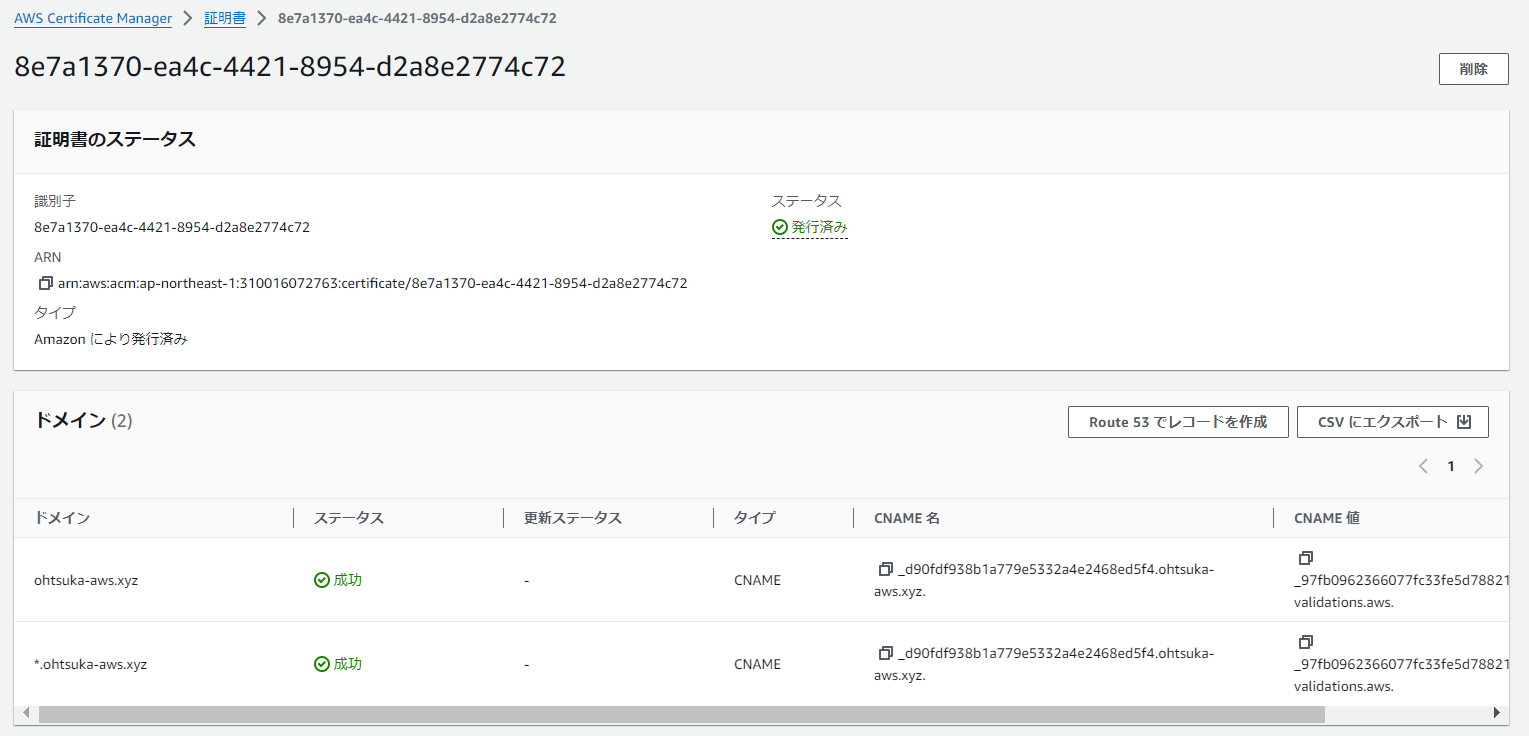This screenshot has width=1529, height=736.
Task: Click the ドメイン column header
Action: 62,518
